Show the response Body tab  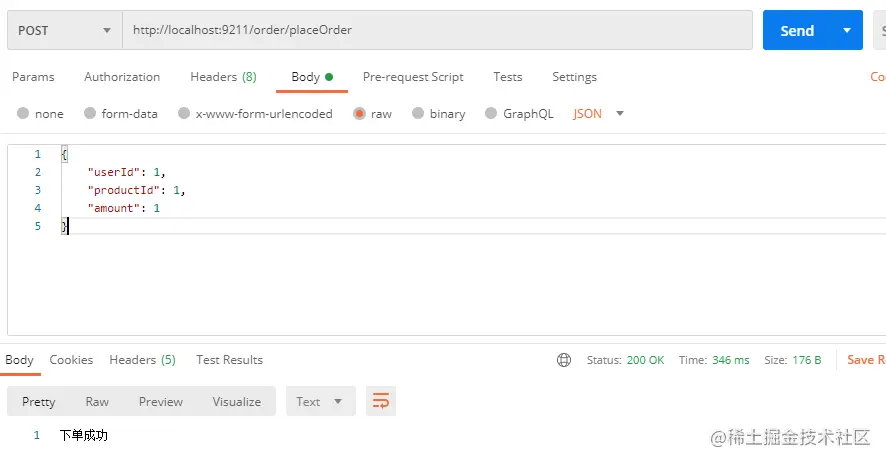(x=19, y=360)
